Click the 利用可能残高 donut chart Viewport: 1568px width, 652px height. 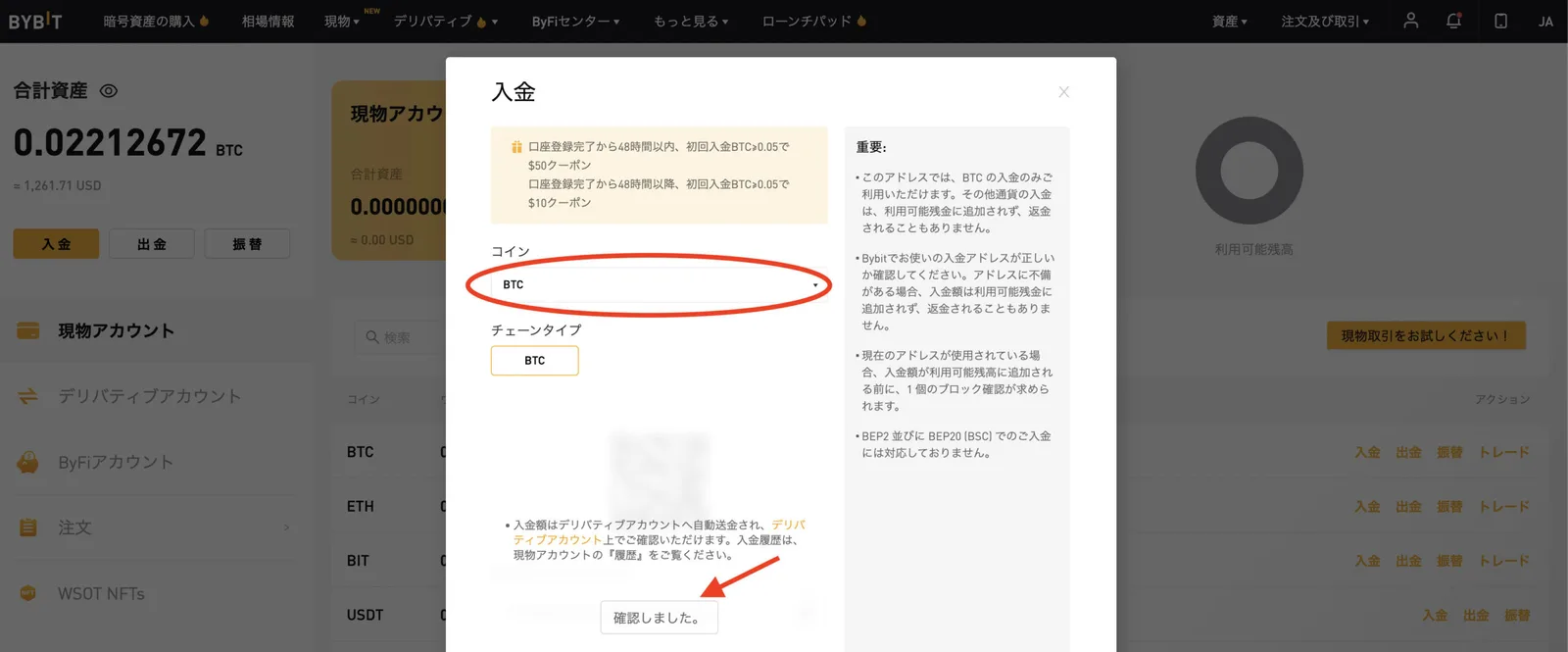(x=1249, y=171)
